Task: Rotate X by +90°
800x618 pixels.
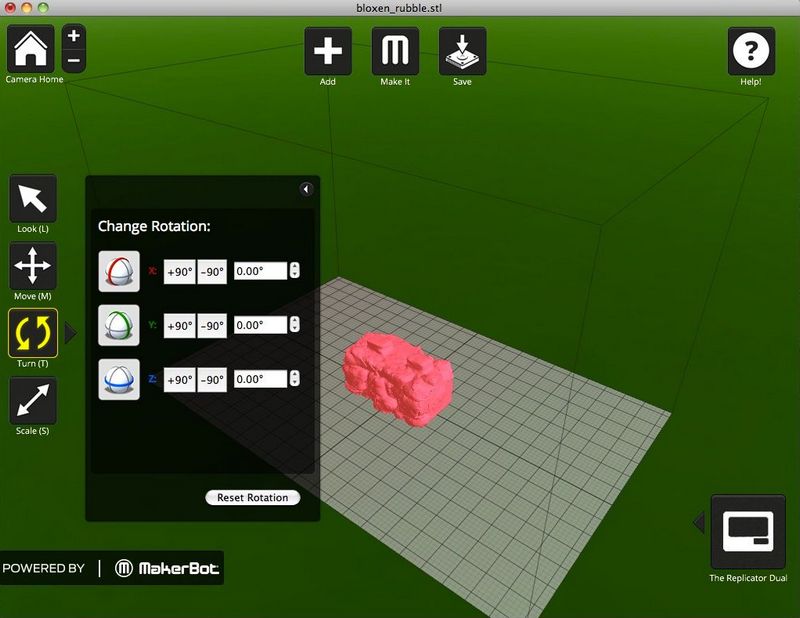Action: tap(180, 272)
